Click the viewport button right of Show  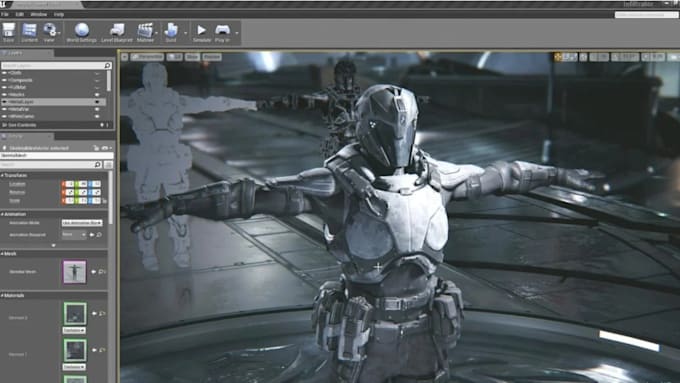pos(212,57)
